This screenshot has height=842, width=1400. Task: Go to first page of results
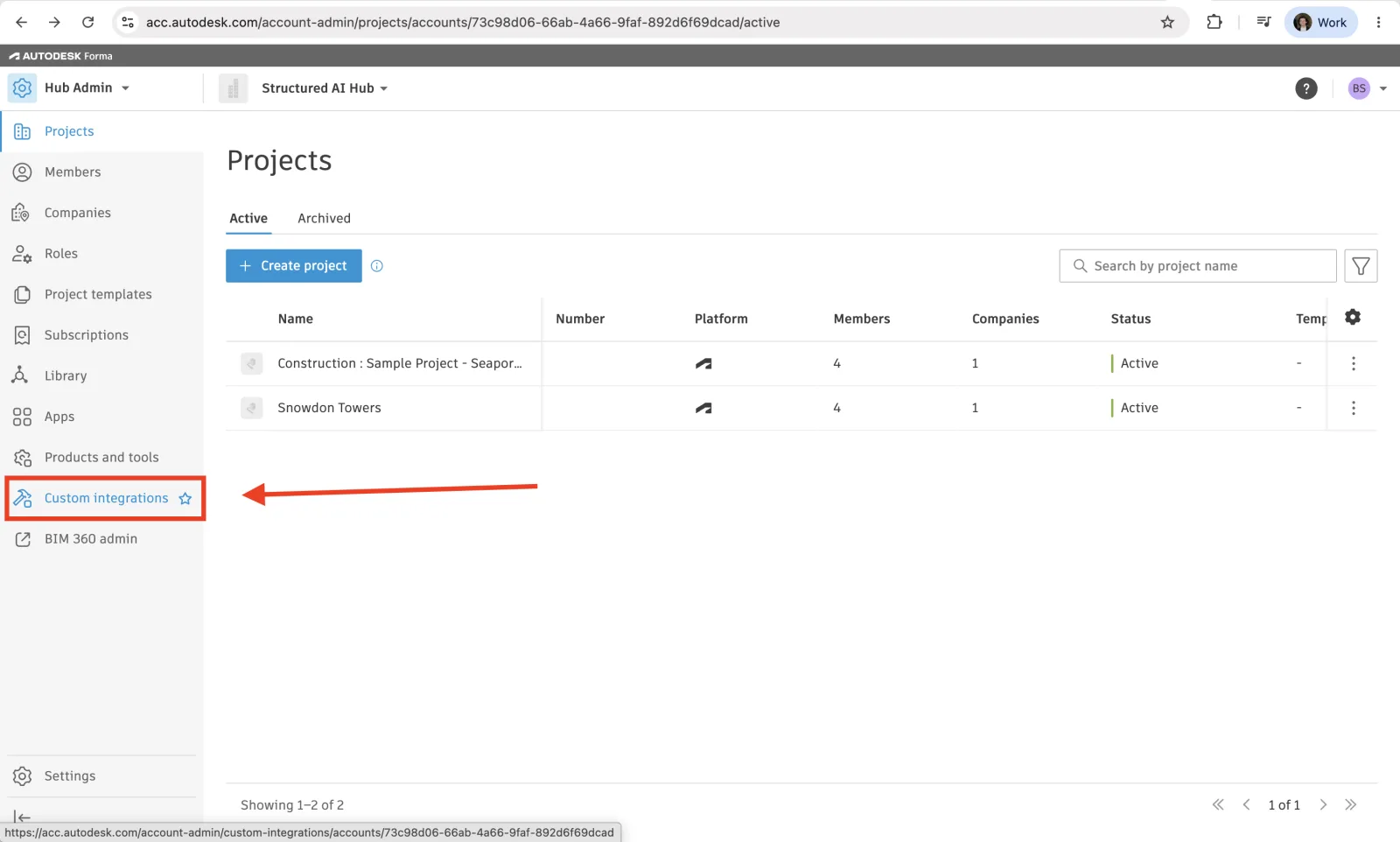[x=1218, y=805]
